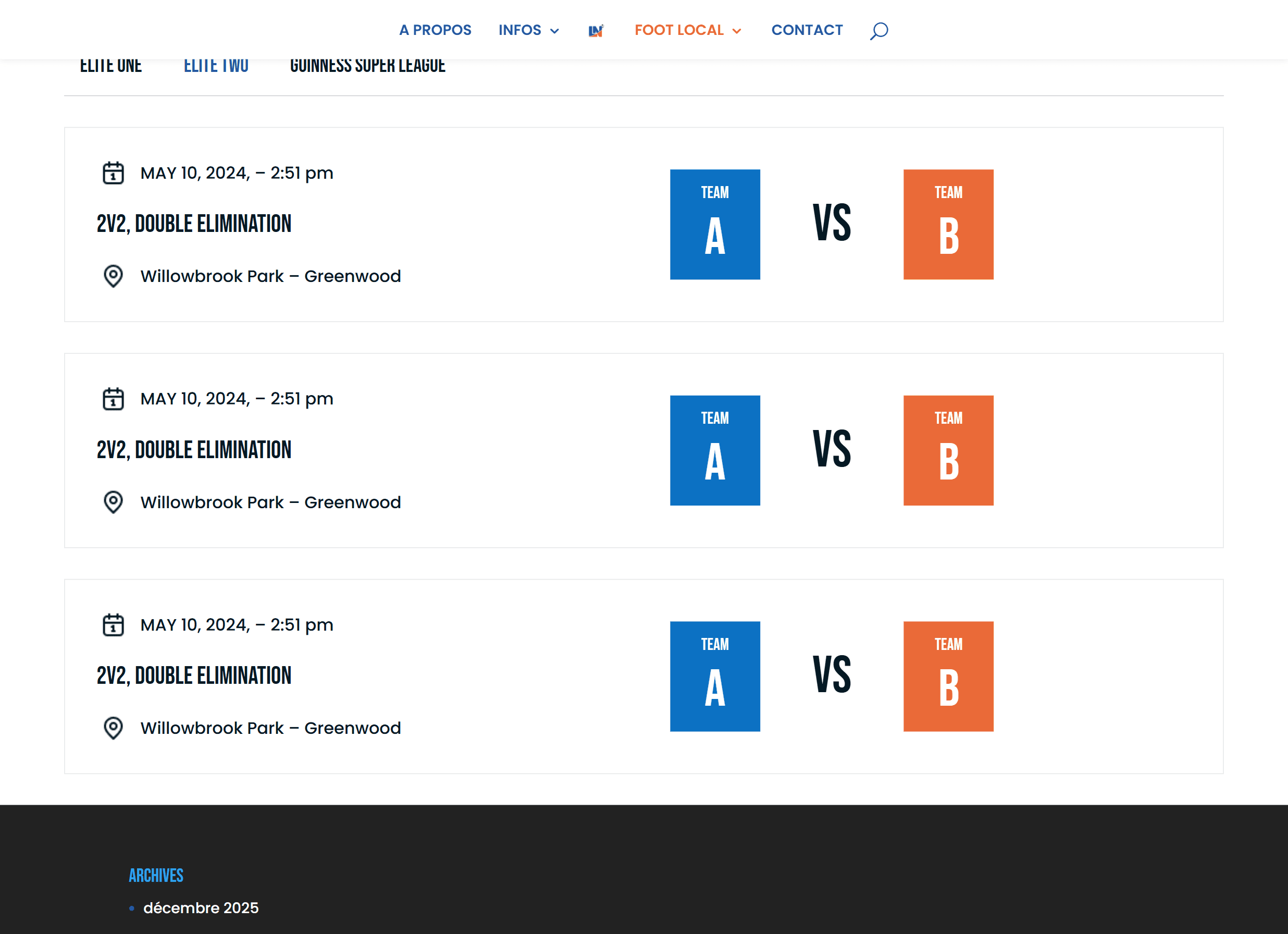Open the A PROPOS menu item
The width and height of the screenshot is (1288, 934).
pos(435,30)
